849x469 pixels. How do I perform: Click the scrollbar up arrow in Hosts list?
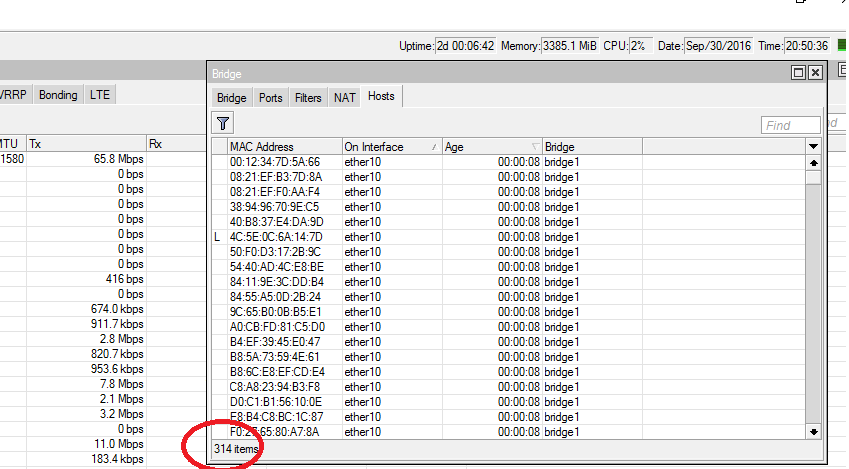[x=813, y=162]
